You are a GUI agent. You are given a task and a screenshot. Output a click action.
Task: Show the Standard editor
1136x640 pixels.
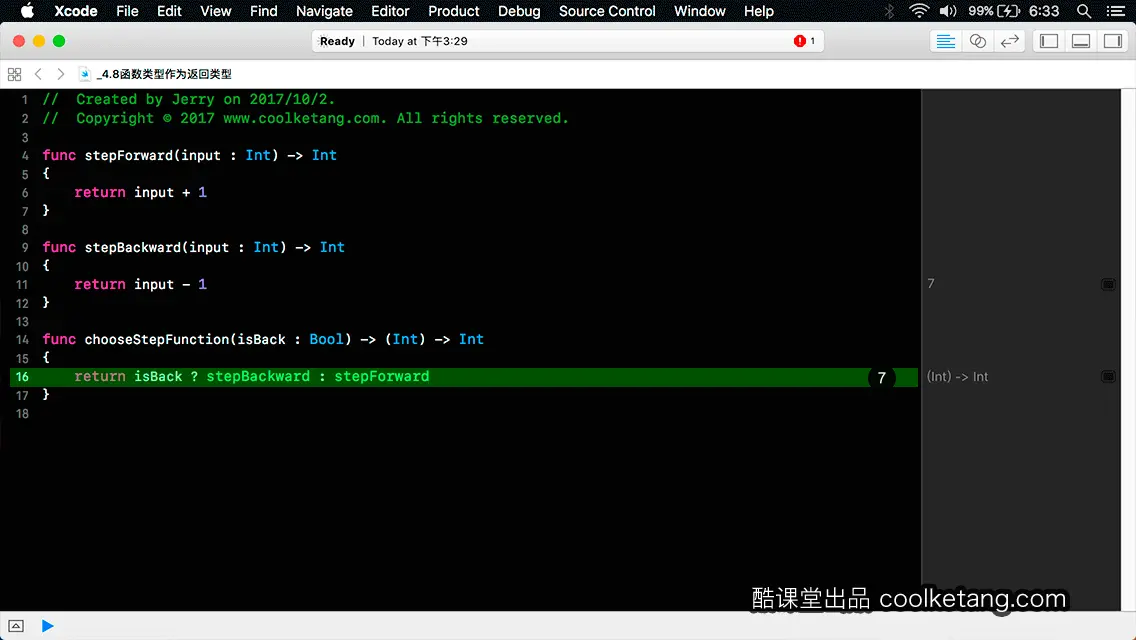[945, 41]
